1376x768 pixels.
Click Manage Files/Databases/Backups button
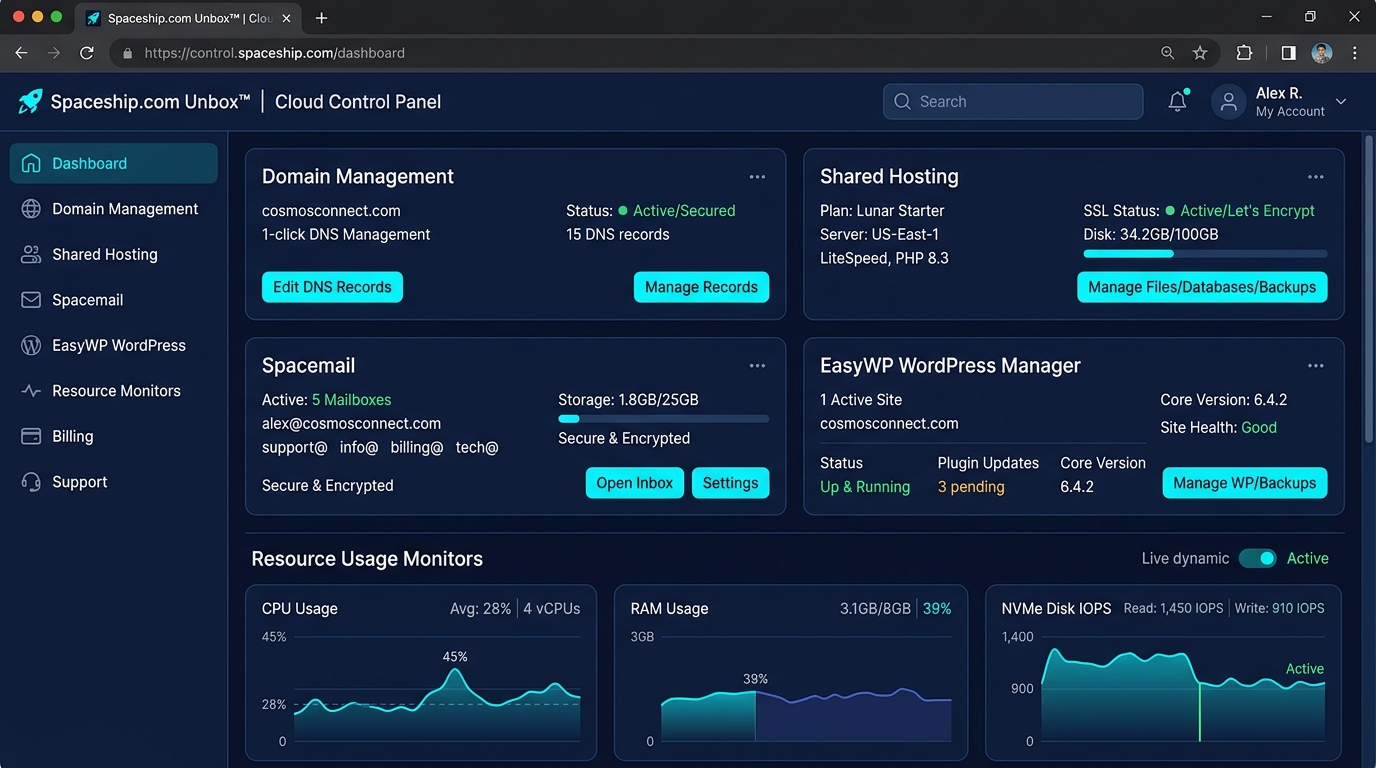(1202, 287)
